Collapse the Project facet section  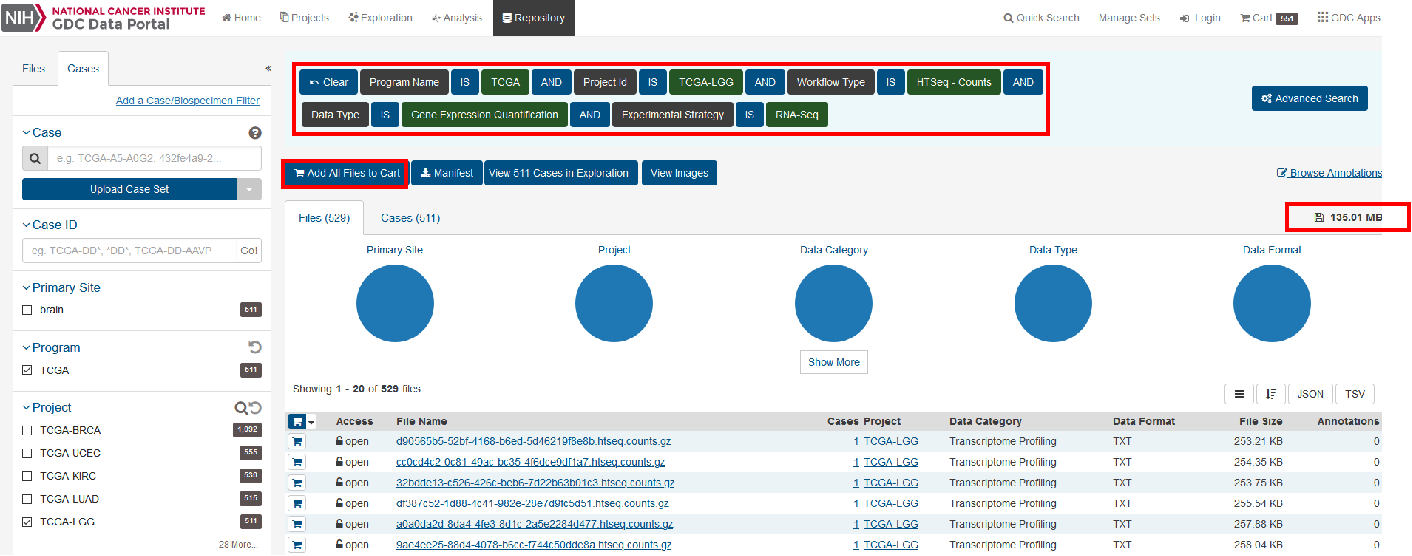click(47, 407)
